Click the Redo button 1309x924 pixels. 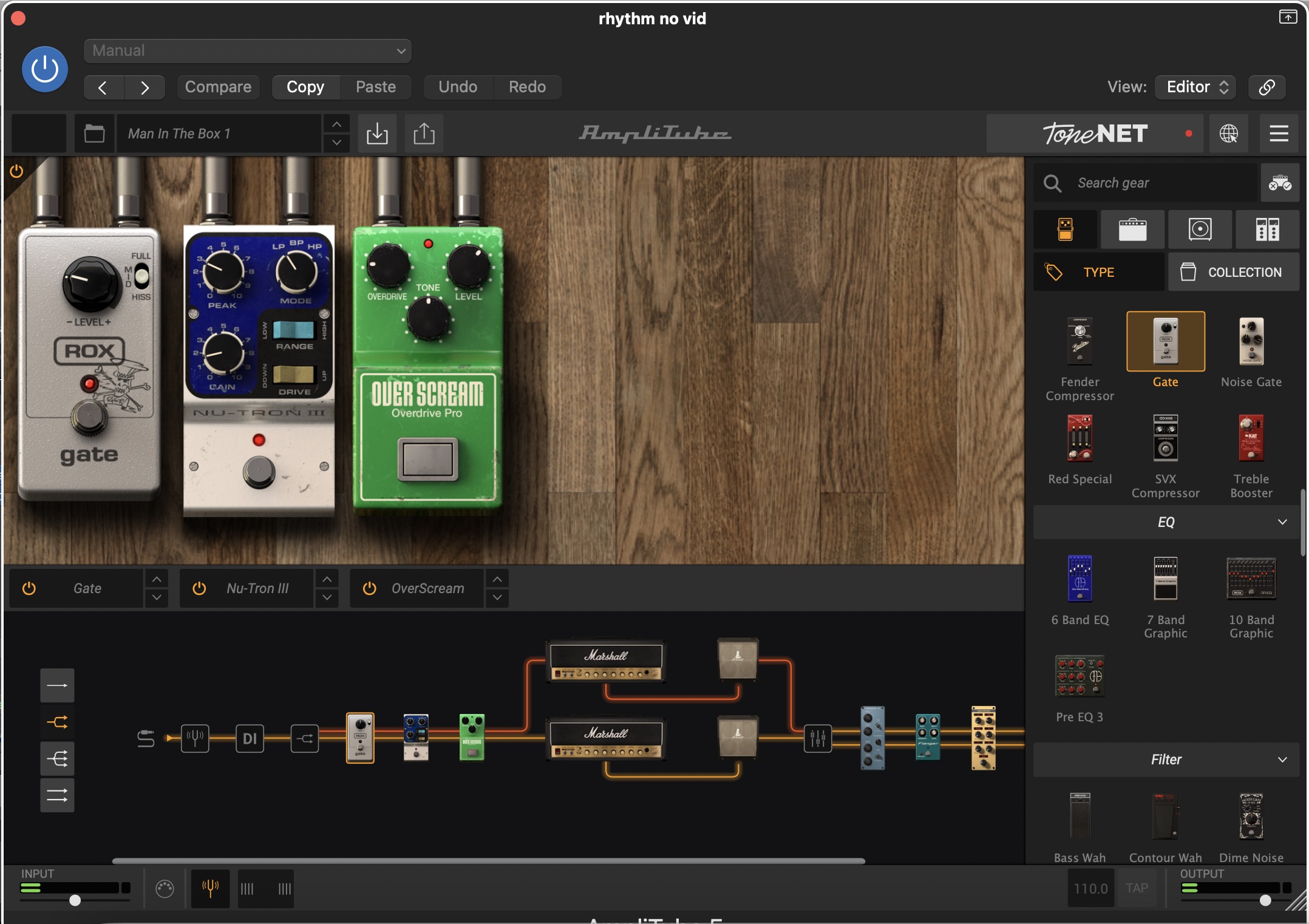527,87
